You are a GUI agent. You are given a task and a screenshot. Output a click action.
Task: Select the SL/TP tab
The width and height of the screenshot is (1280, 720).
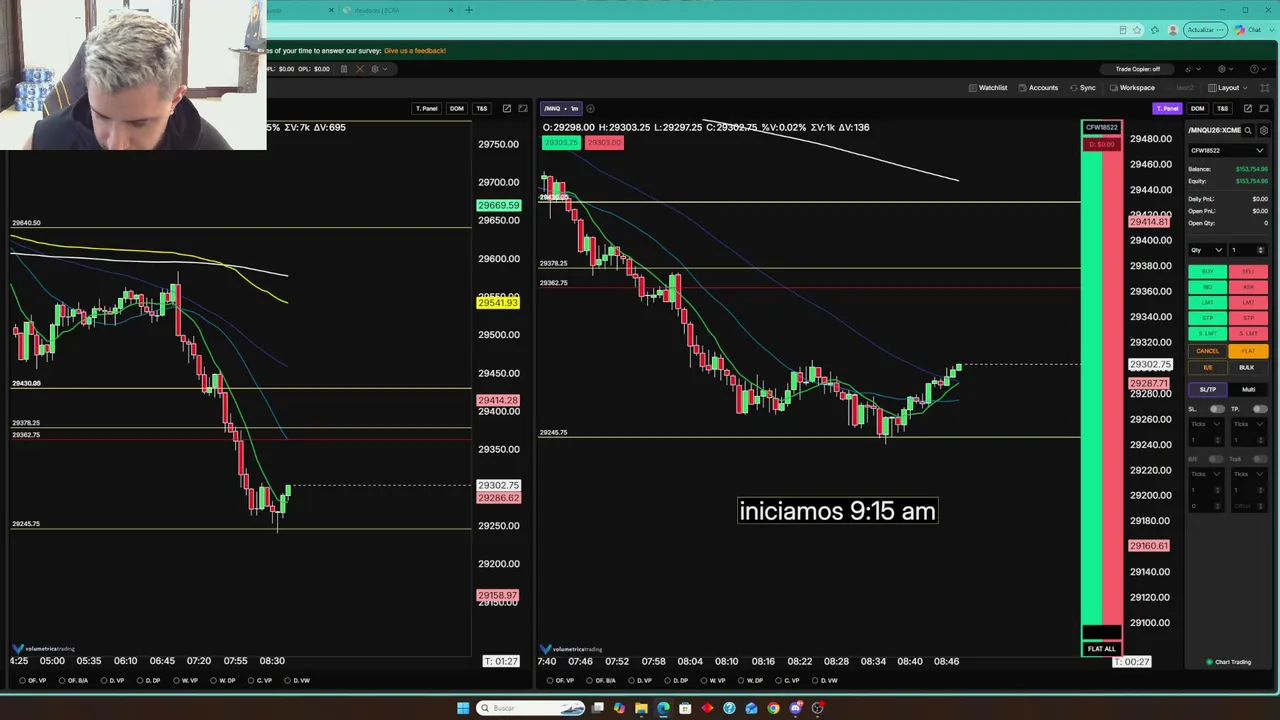pos(1208,389)
